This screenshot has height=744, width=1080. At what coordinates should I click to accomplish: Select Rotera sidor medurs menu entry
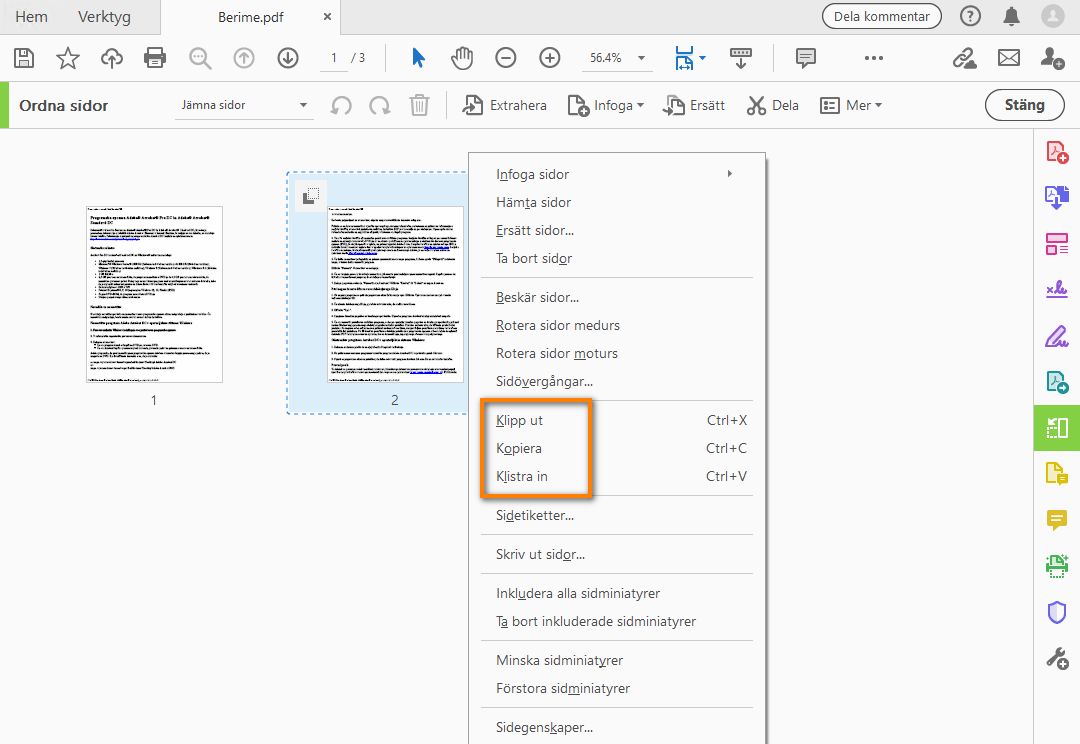coord(558,325)
